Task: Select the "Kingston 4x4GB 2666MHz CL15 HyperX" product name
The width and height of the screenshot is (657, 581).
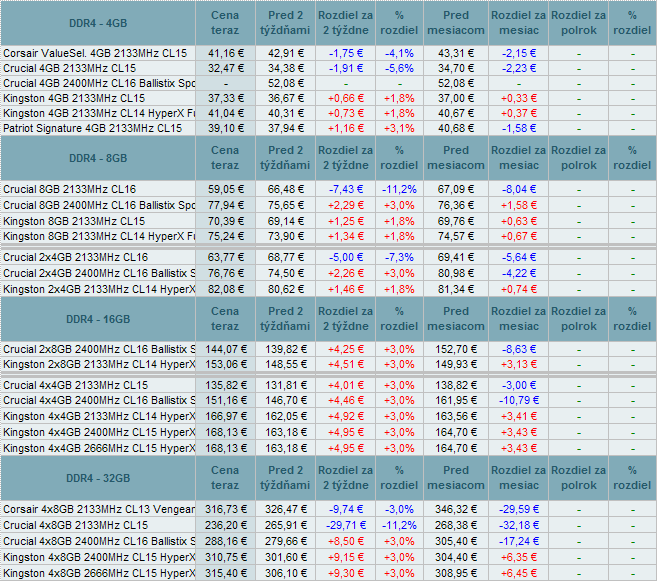Action: tap(99, 448)
